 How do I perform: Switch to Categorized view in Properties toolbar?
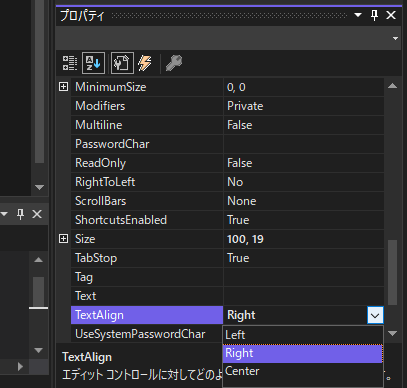(x=70, y=63)
